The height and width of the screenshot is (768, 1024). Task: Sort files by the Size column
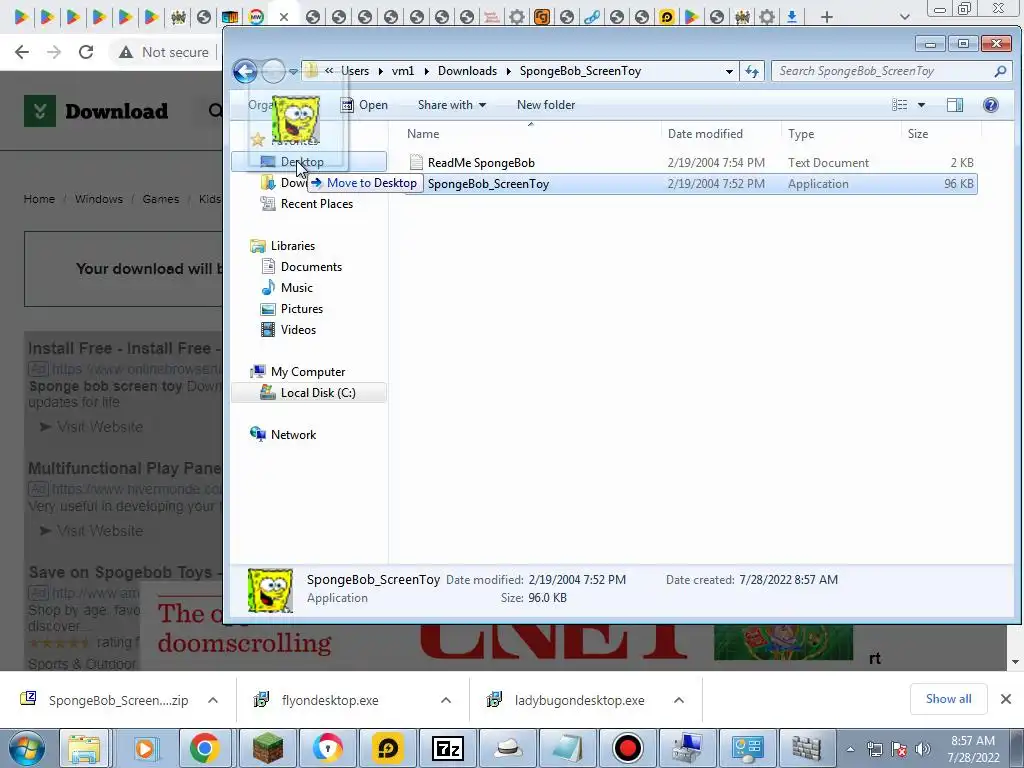pyautogui.click(x=918, y=134)
